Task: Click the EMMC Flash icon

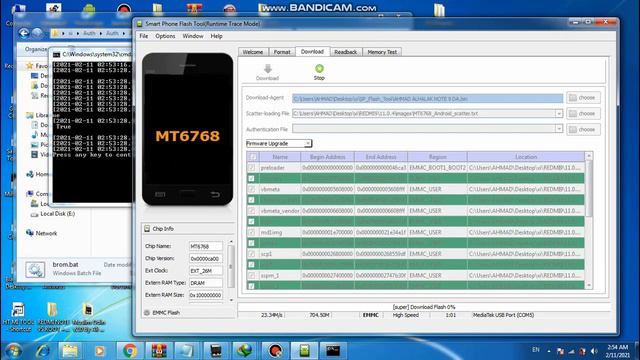Action: tap(147, 312)
